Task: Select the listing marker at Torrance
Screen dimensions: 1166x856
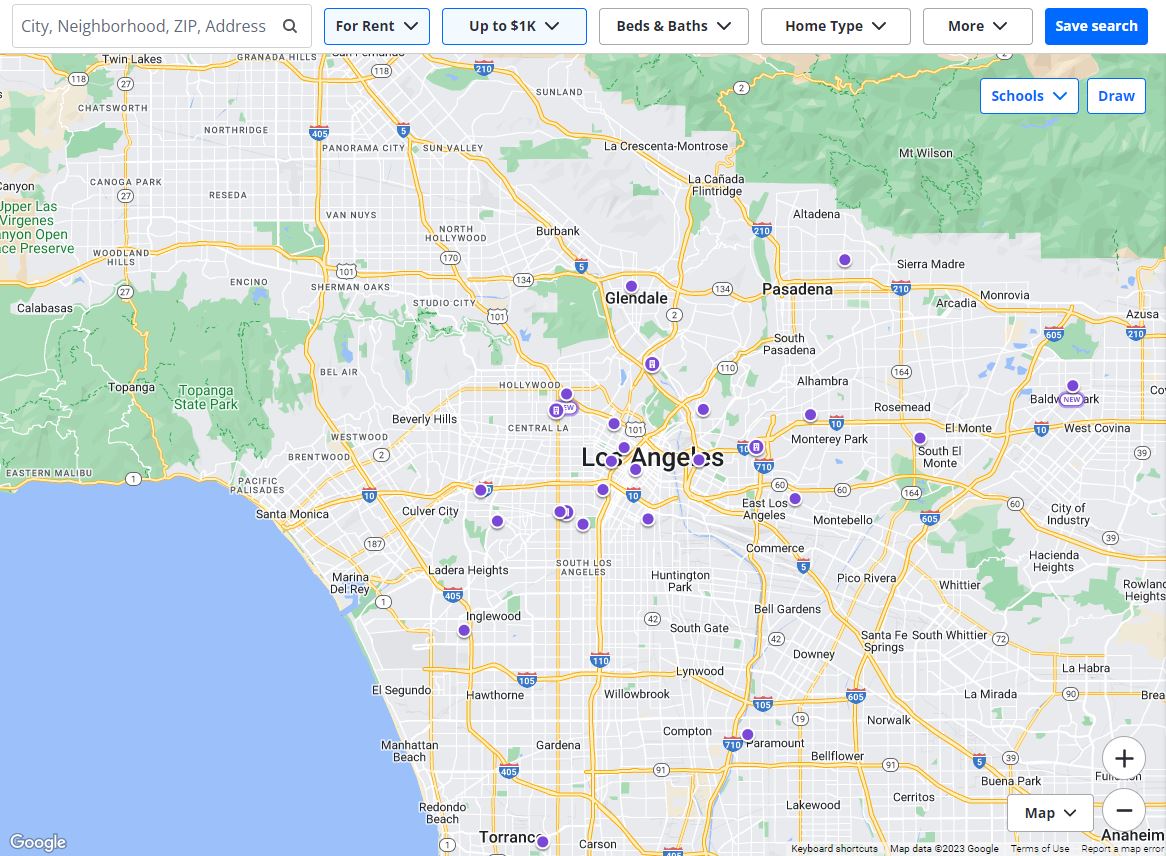Action: [543, 842]
